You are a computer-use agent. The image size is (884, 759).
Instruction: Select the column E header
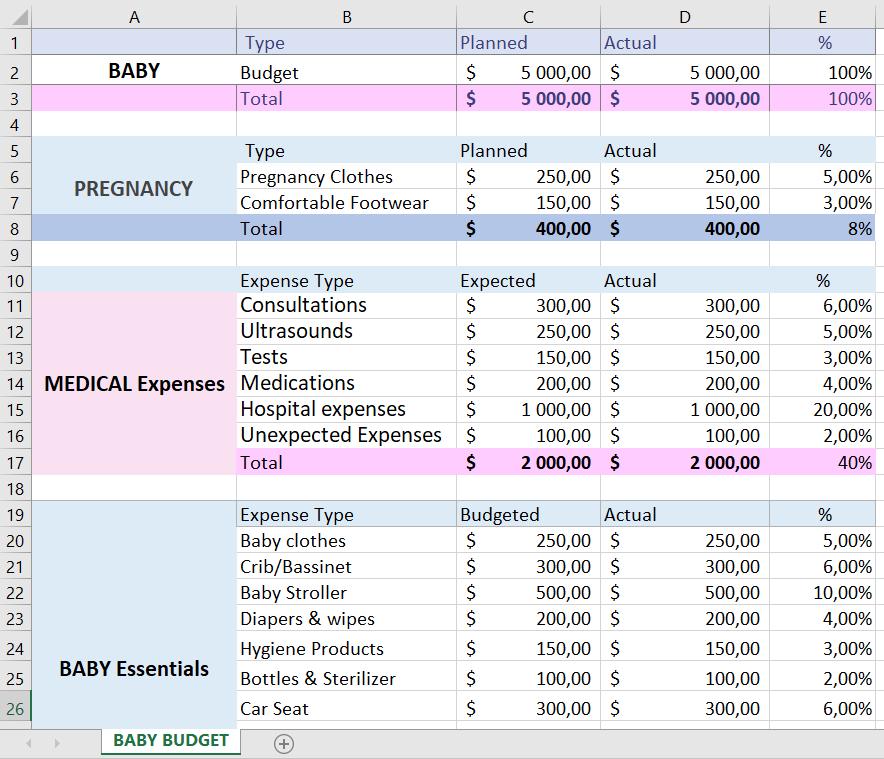[x=822, y=16]
